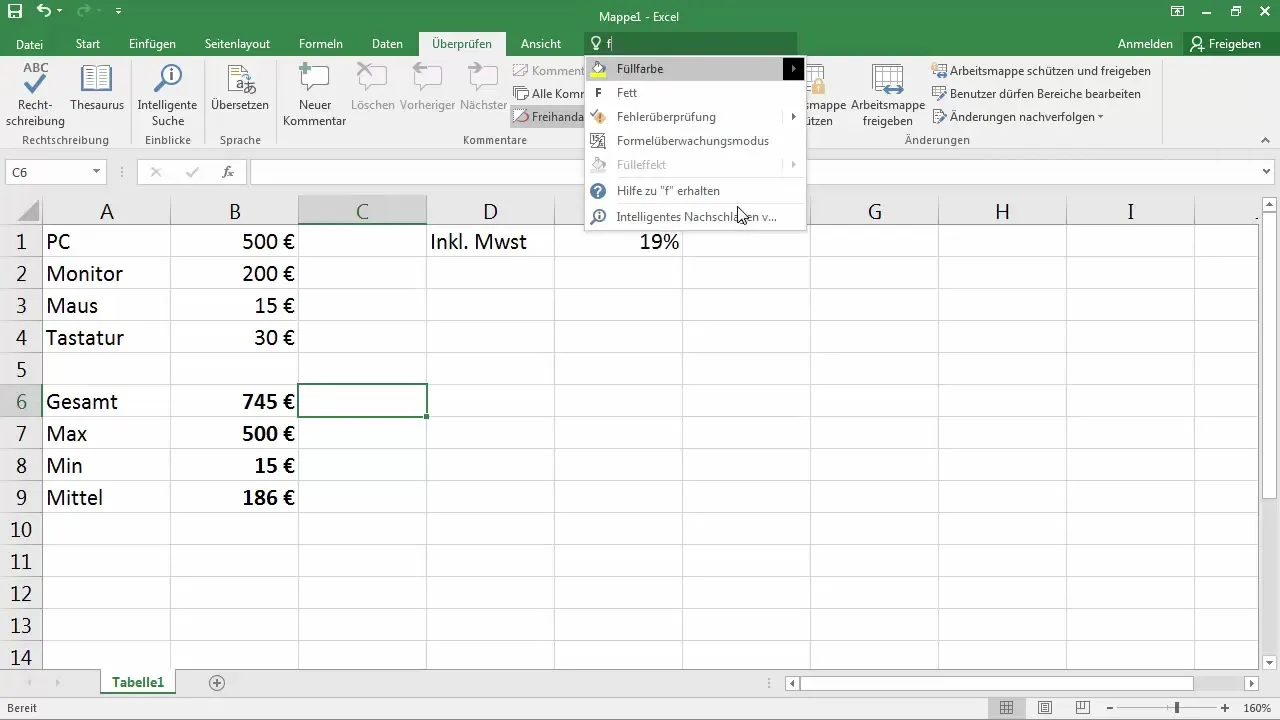Open Änderungen nachverfolgen dropdown
Screen dimensions: 1280x720
1018,117
